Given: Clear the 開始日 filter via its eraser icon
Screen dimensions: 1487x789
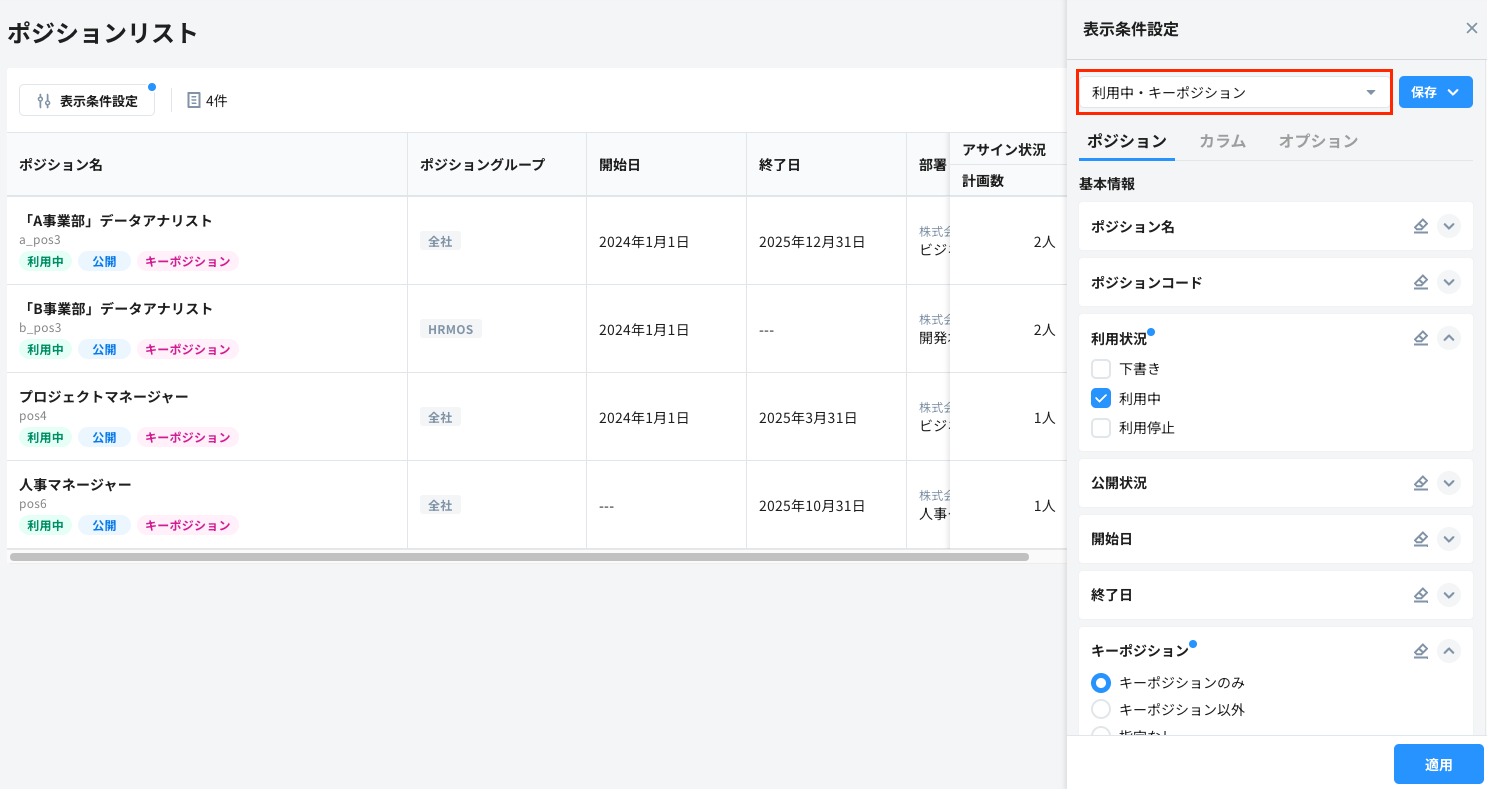Looking at the screenshot, I should [x=1421, y=538].
